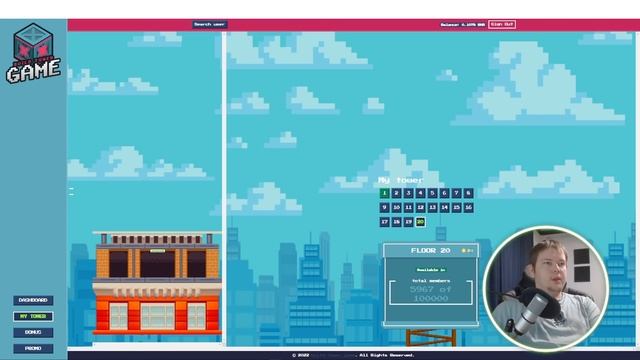640x360 pixels.
Task: Click the My tower heading
Action: coord(401,180)
